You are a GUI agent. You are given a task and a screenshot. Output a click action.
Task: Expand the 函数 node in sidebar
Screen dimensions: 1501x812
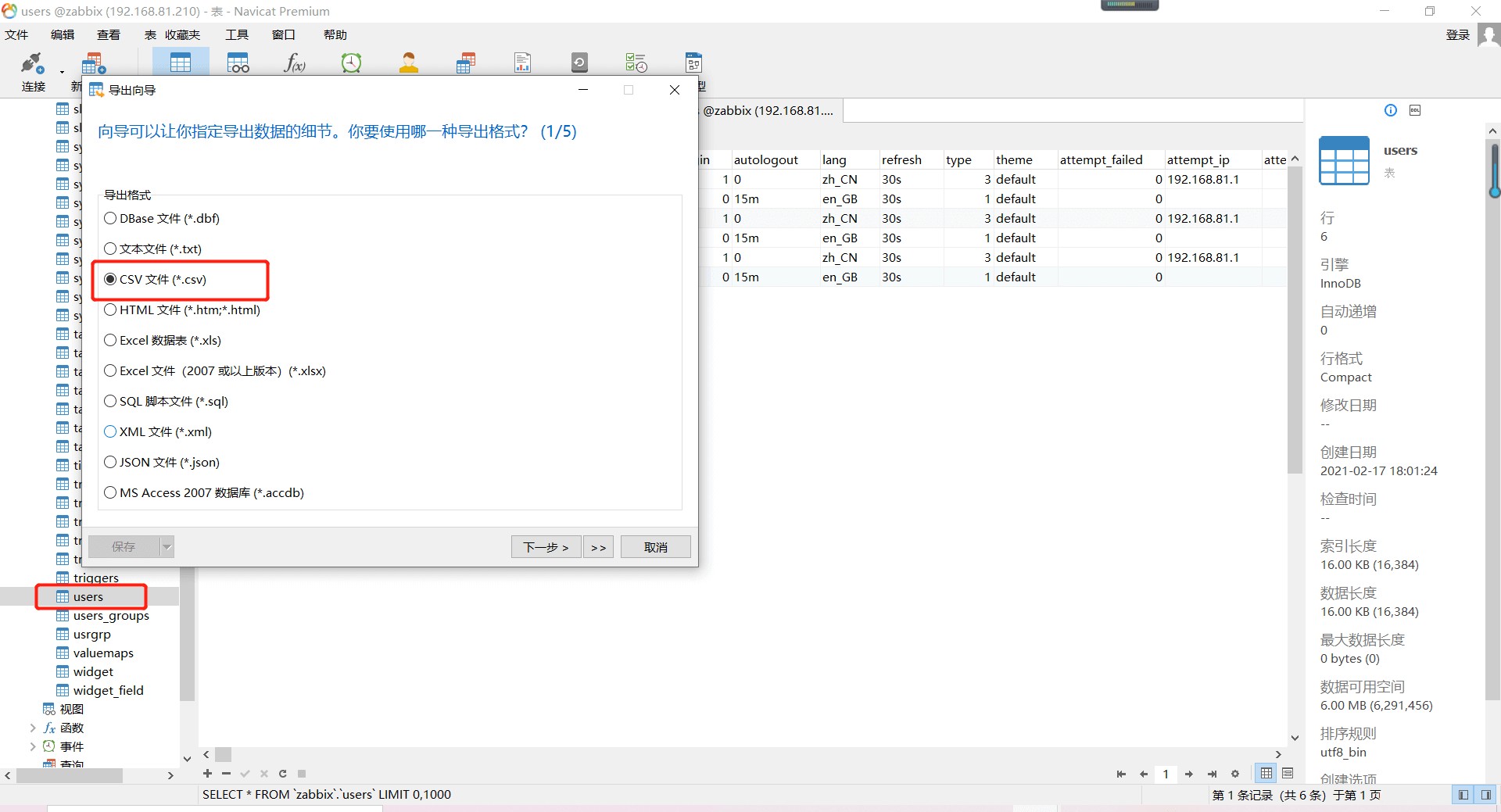tap(33, 727)
